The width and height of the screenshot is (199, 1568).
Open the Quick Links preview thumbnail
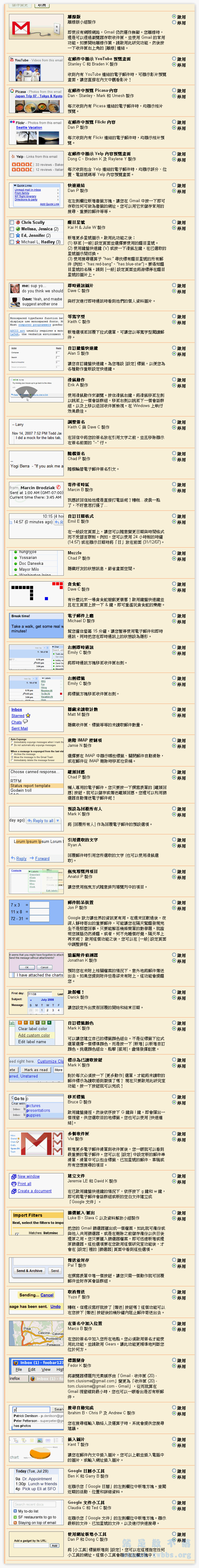tap(37, 195)
